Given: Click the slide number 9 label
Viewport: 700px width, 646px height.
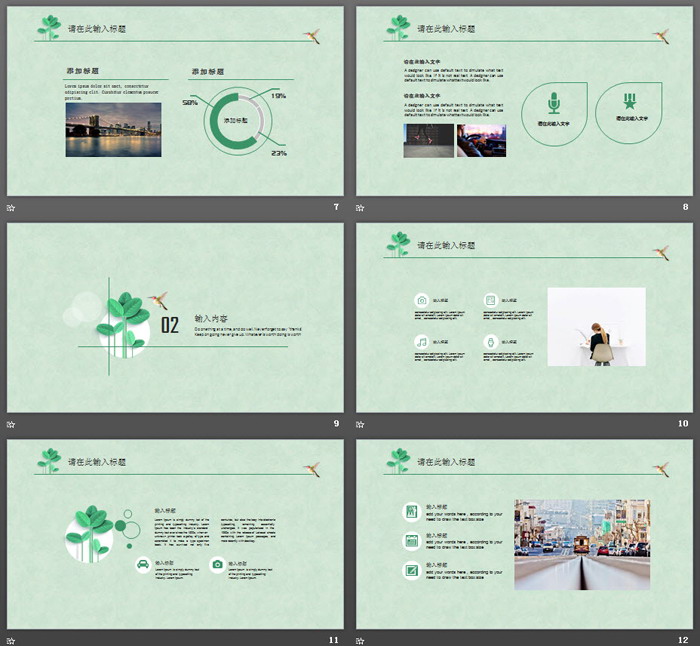Looking at the screenshot, I should (x=335, y=424).
